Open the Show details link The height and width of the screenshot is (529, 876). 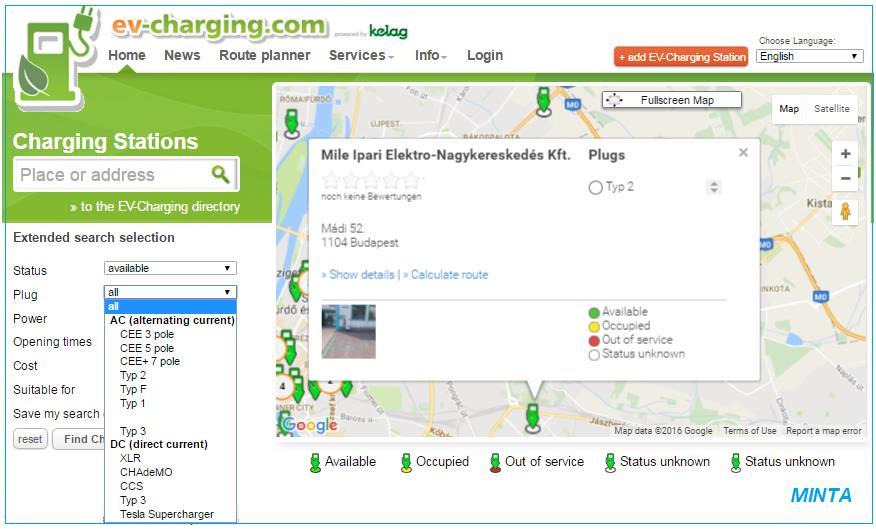[x=358, y=275]
